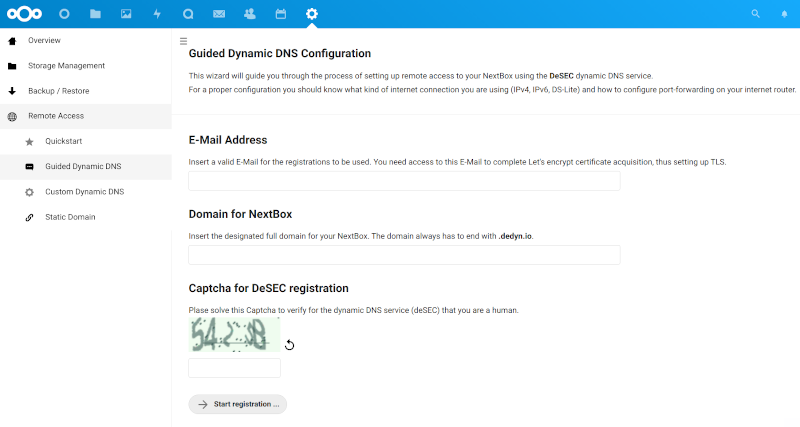800x427 pixels.
Task: Click the E-Mail Address heading
Action: click(228, 140)
